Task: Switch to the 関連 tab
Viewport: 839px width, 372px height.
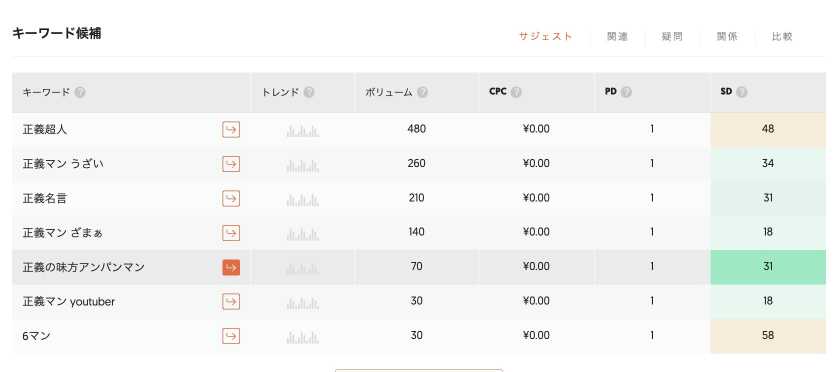Action: tap(617, 36)
